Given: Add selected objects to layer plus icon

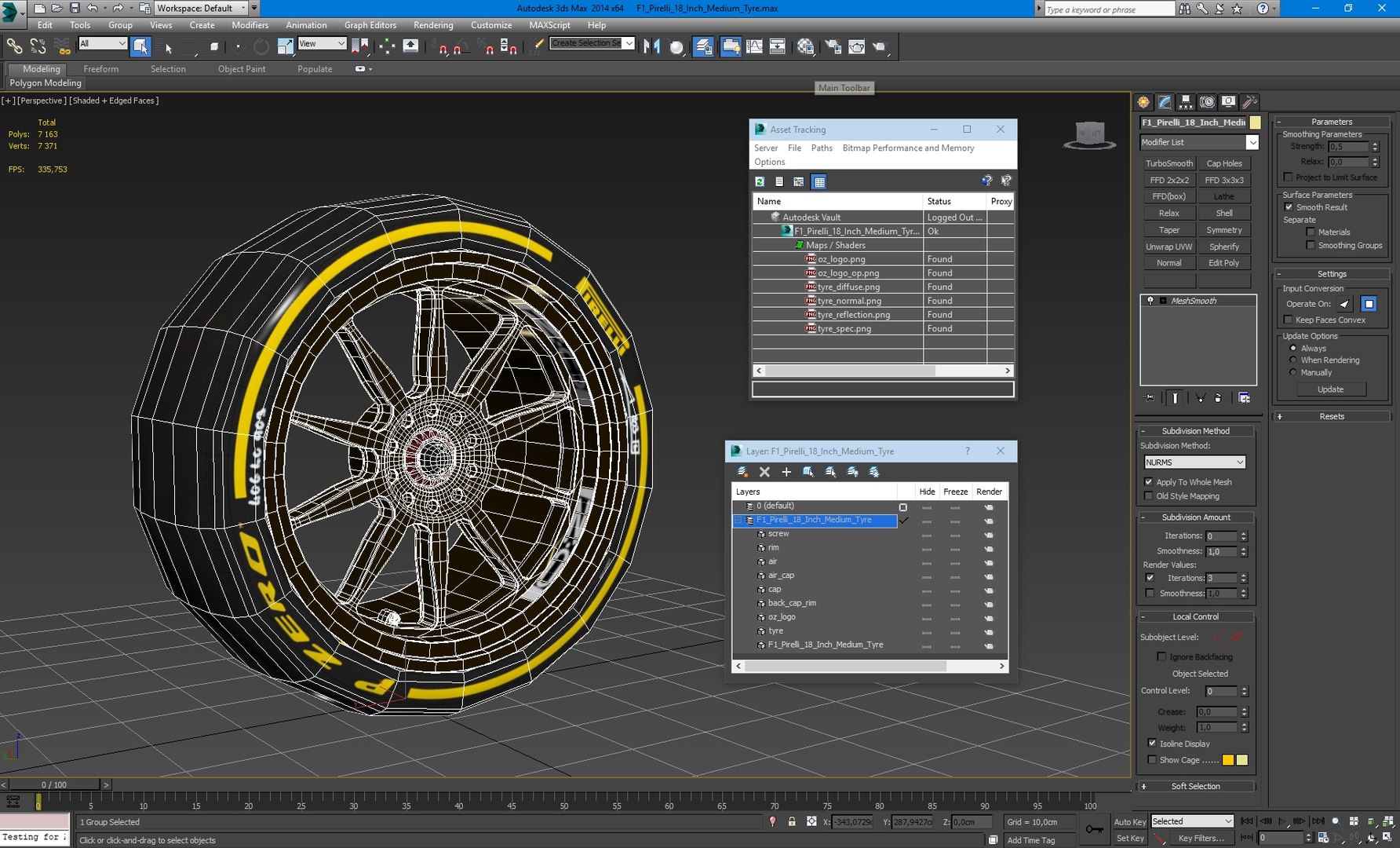Looking at the screenshot, I should 786,472.
